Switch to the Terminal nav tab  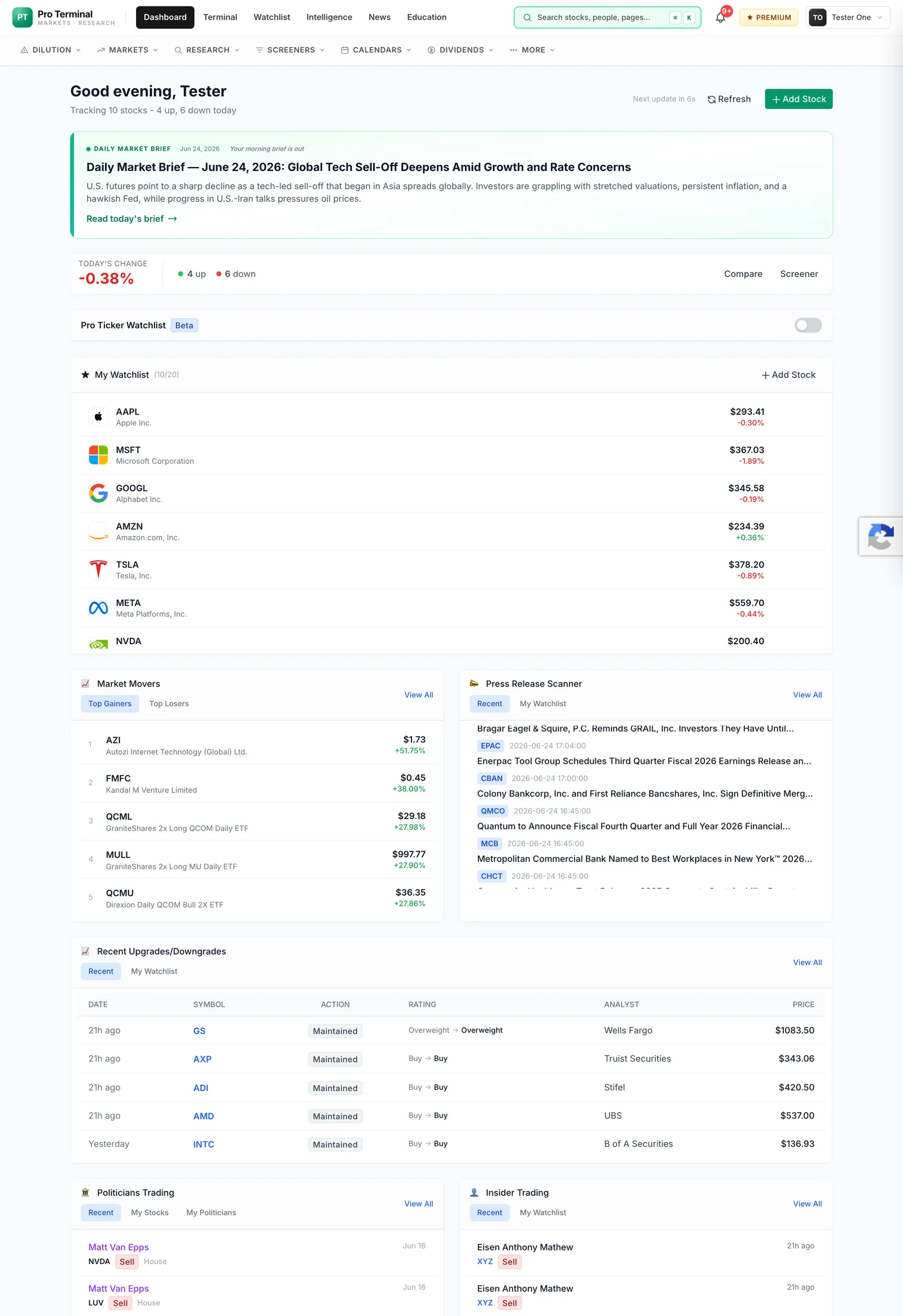click(220, 17)
